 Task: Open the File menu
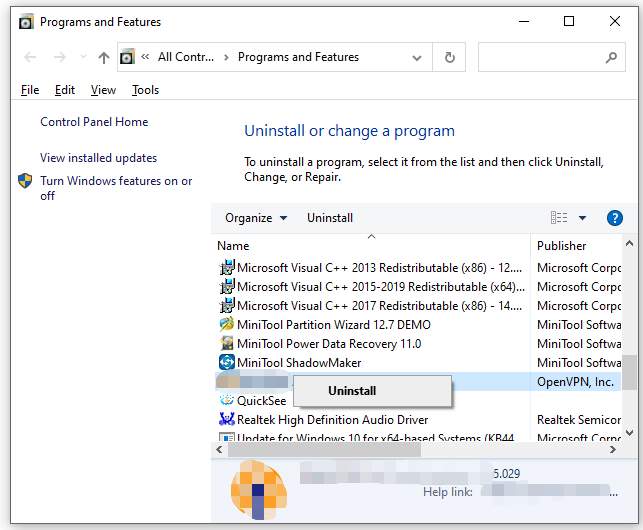(30, 90)
